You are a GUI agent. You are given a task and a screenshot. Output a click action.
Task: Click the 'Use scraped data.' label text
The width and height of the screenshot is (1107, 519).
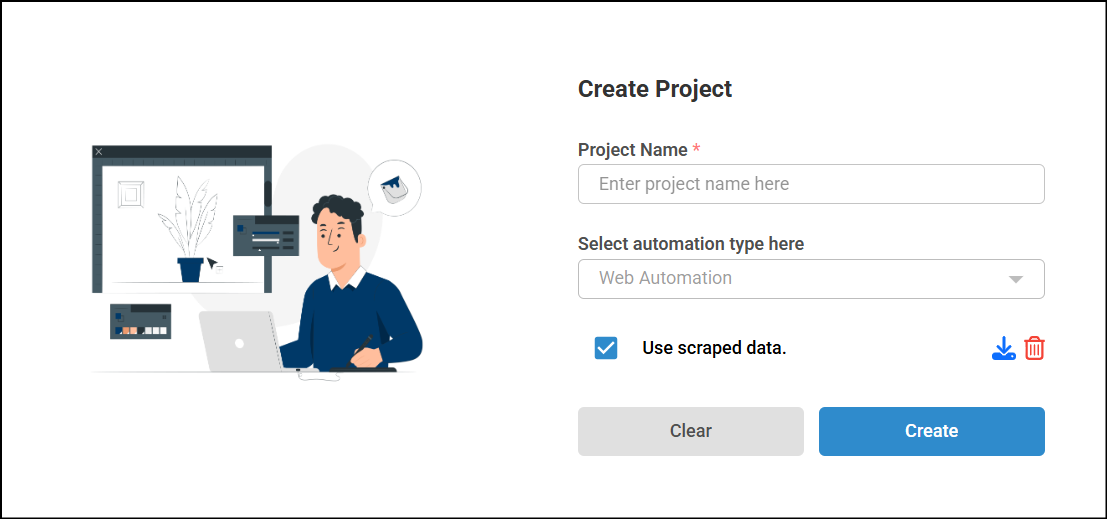(x=714, y=348)
